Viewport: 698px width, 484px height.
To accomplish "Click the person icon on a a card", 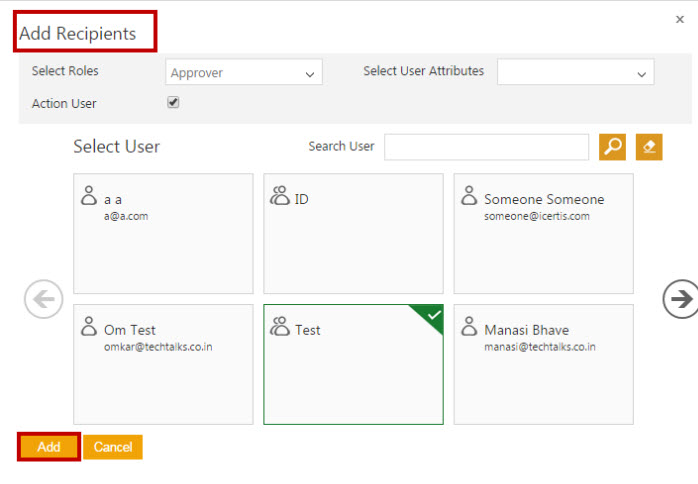I will tap(89, 196).
